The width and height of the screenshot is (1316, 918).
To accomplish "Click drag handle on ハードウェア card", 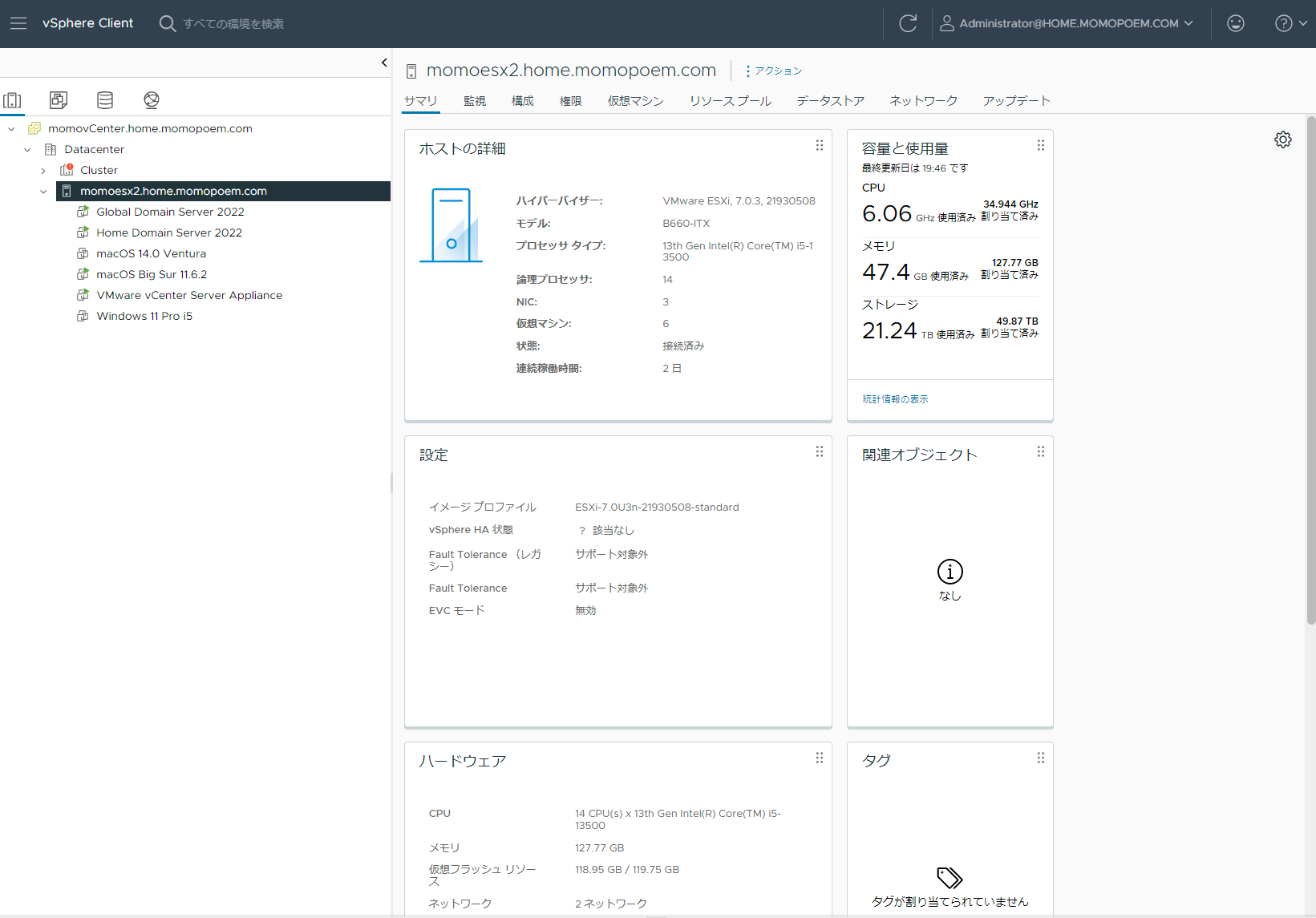I will tap(820, 758).
